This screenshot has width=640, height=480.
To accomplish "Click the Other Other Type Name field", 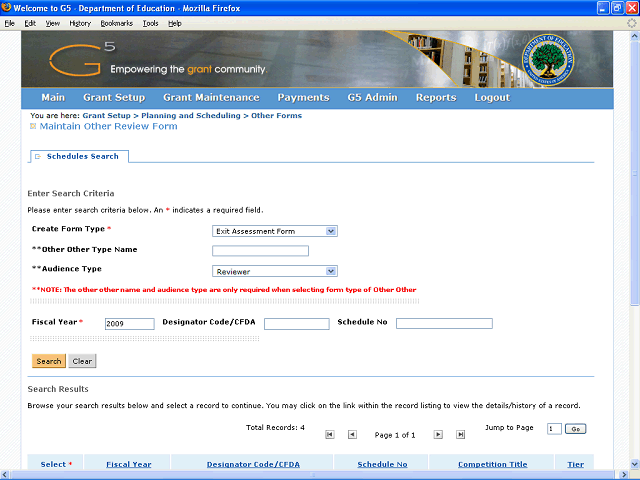I will (260, 251).
